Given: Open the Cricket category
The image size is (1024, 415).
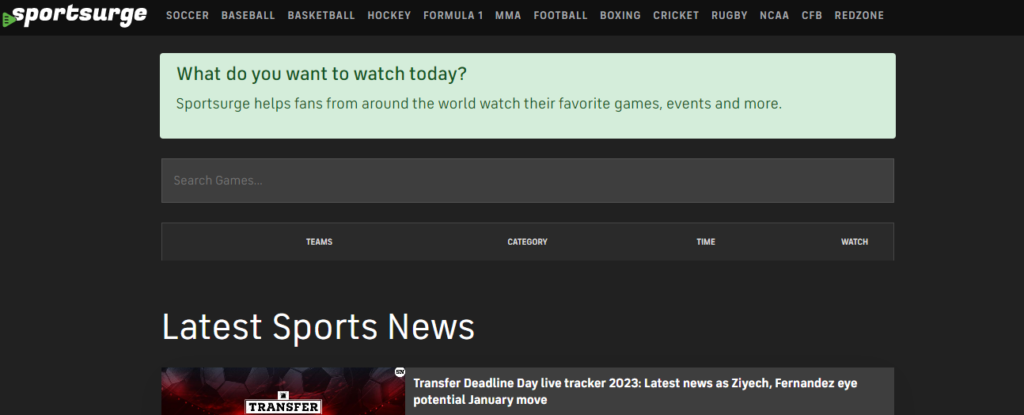Looking at the screenshot, I should (676, 16).
